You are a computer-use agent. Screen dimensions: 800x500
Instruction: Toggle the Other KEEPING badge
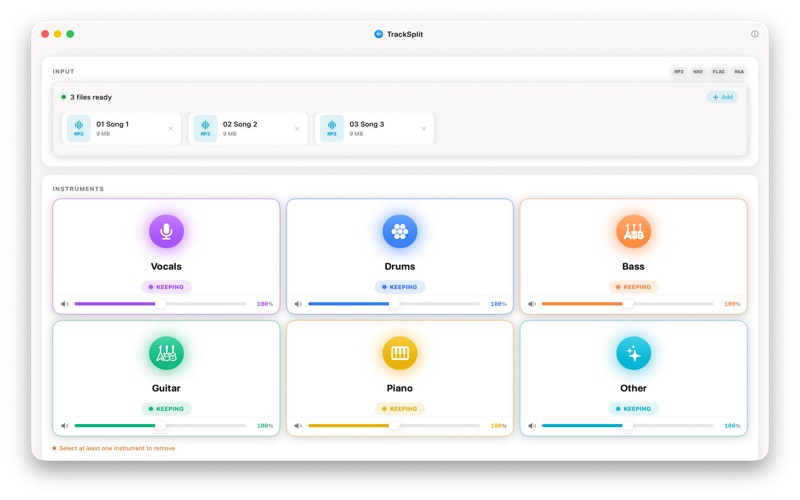633,409
